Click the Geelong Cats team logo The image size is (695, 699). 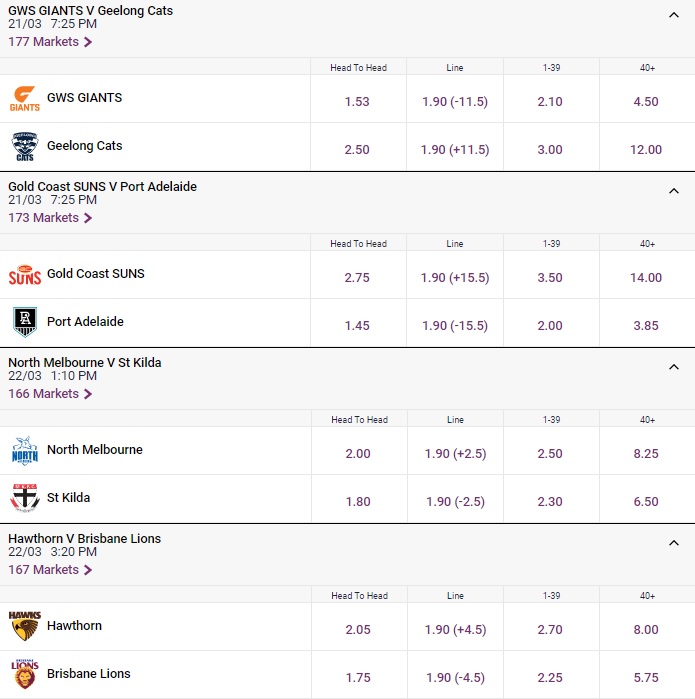tap(25, 147)
